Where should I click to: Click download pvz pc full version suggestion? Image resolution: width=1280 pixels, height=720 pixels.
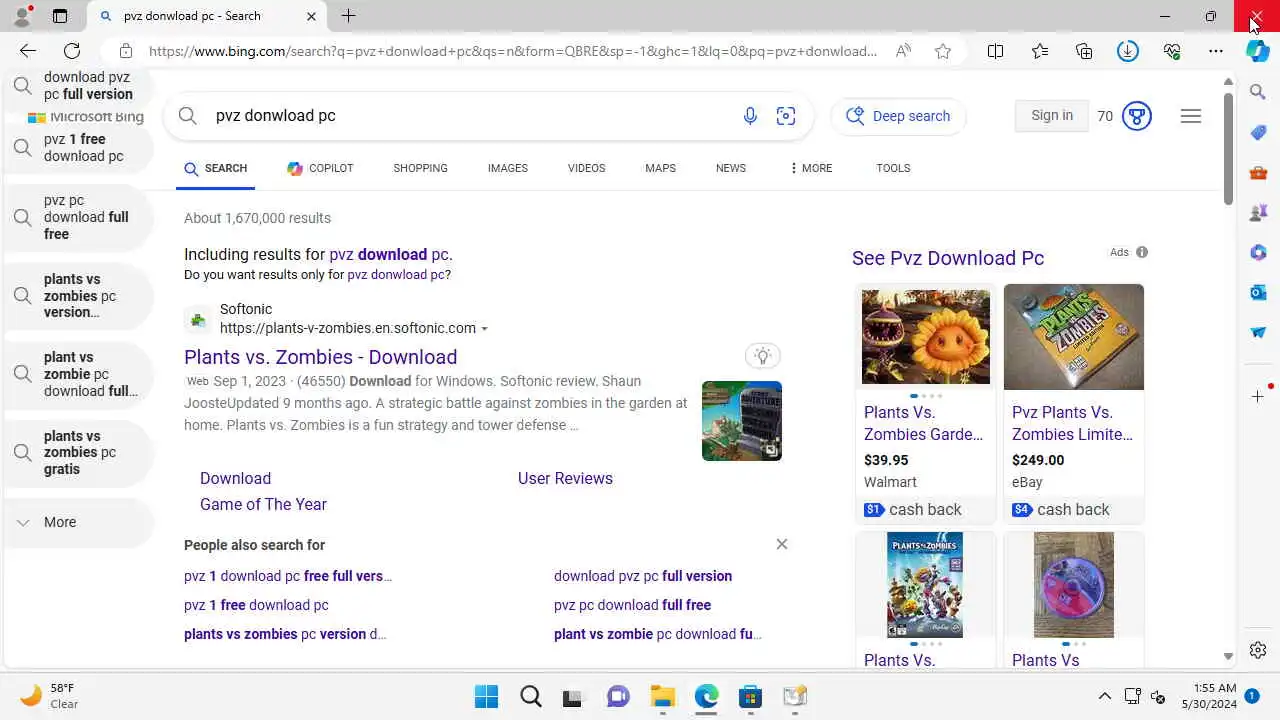click(x=643, y=576)
